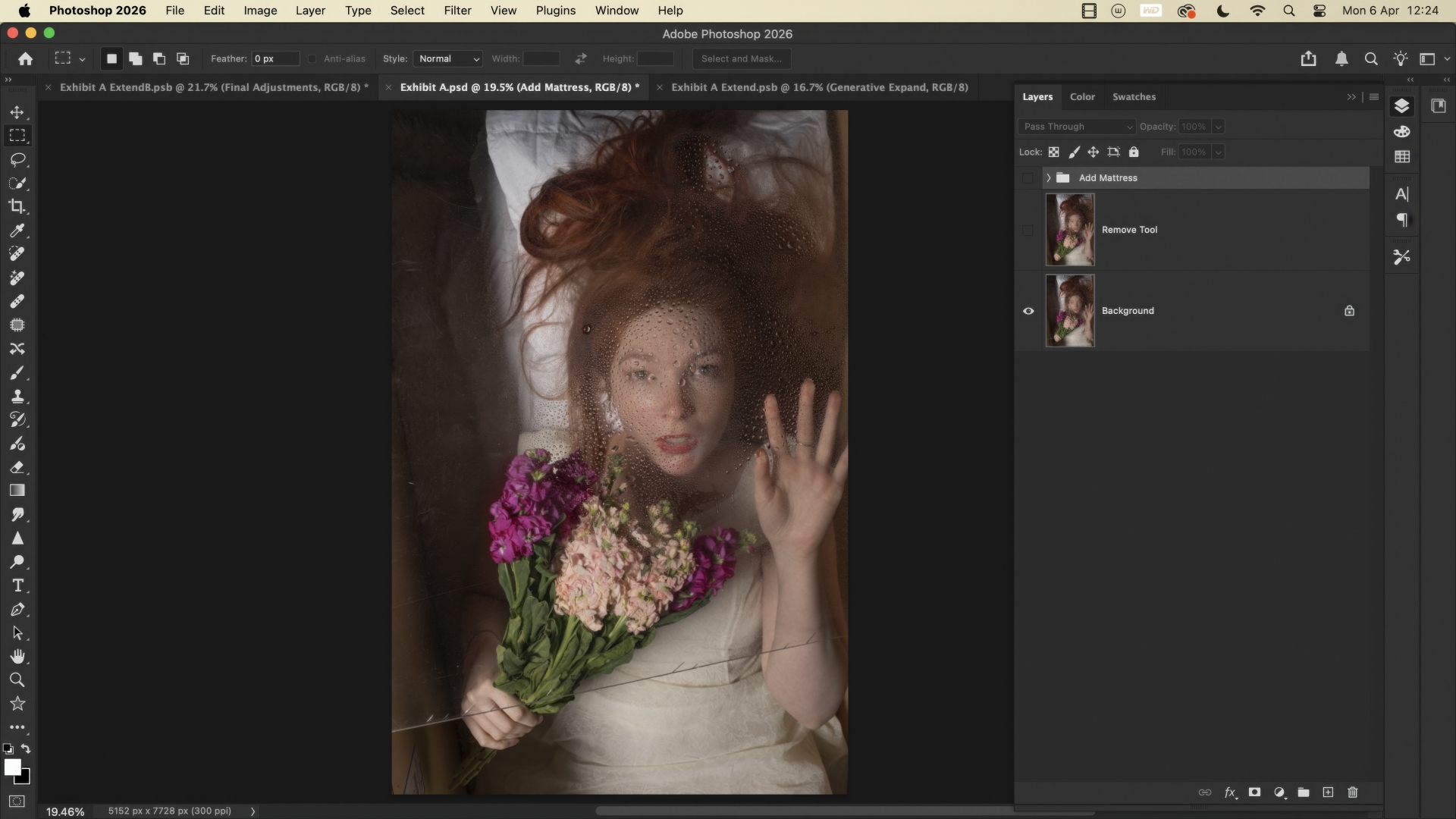Viewport: 1456px width, 819px height.
Task: Select the Horizontal Type tool
Action: click(17, 585)
